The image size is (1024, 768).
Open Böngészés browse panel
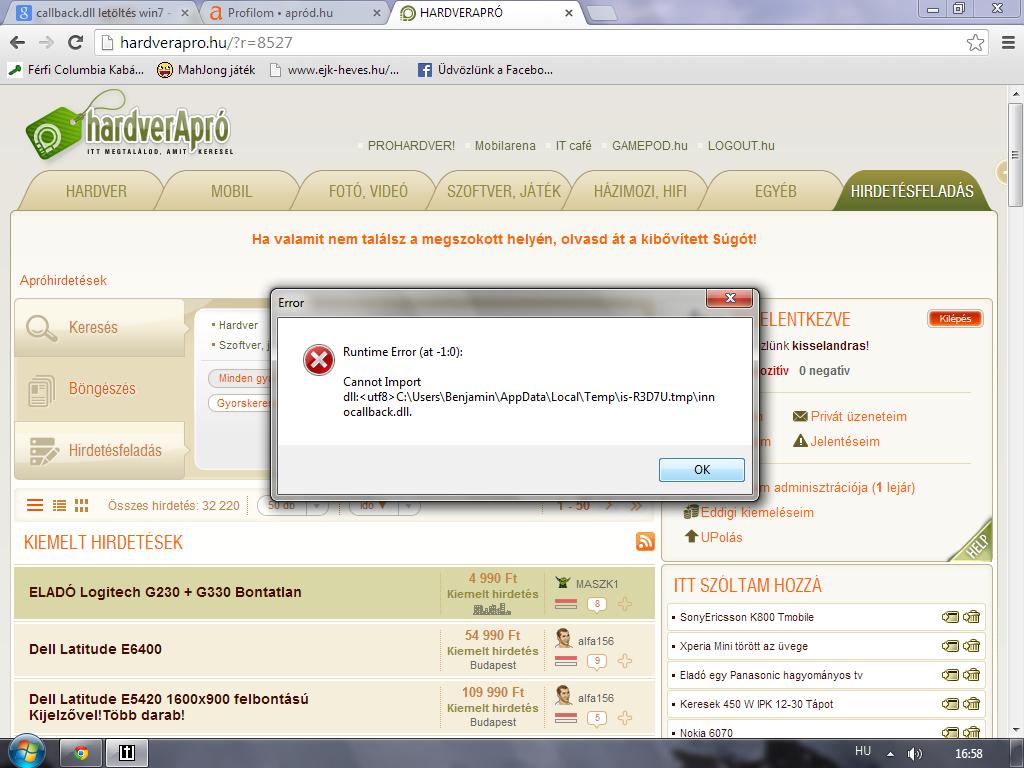100,389
